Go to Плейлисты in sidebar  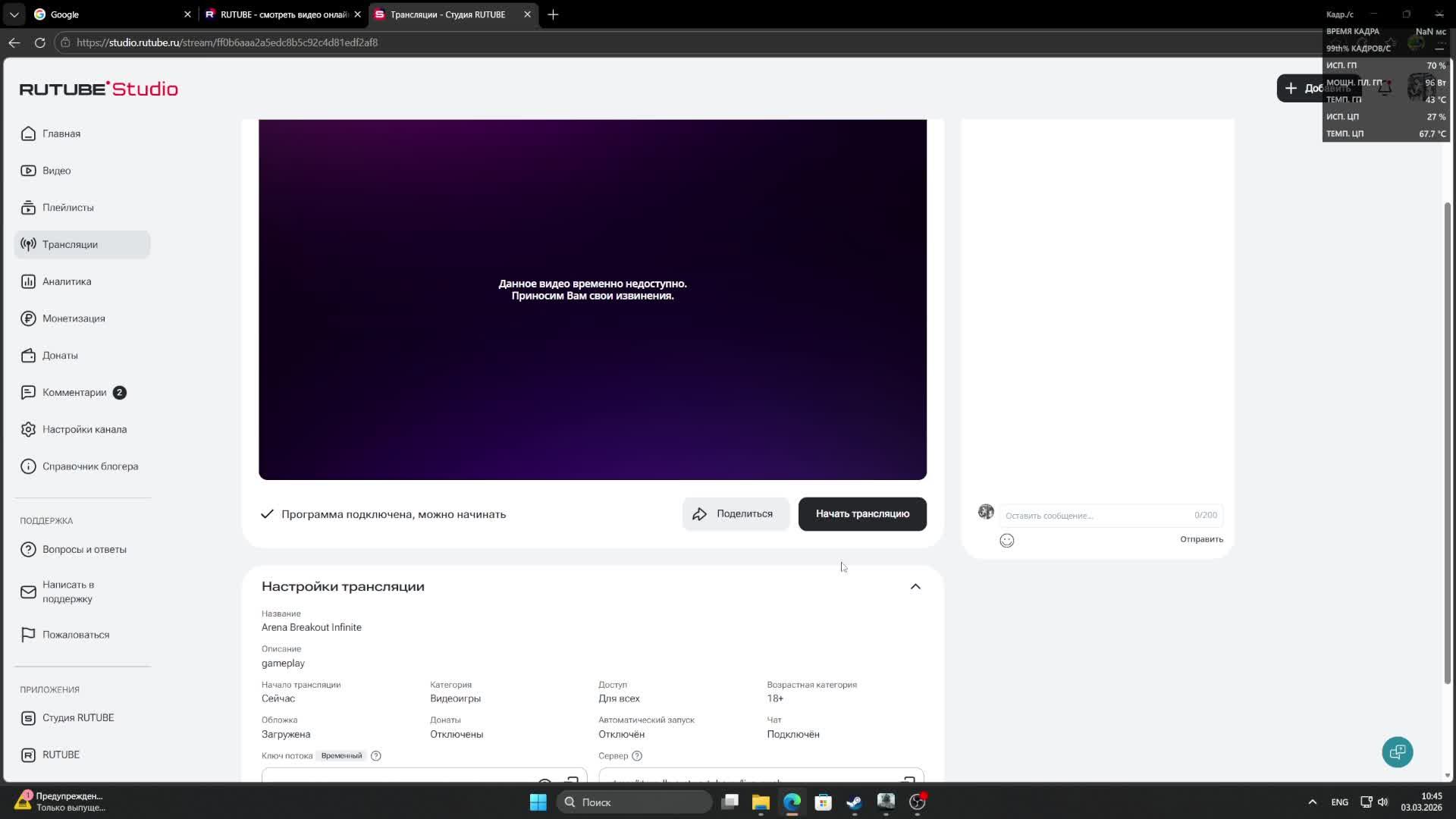(67, 208)
